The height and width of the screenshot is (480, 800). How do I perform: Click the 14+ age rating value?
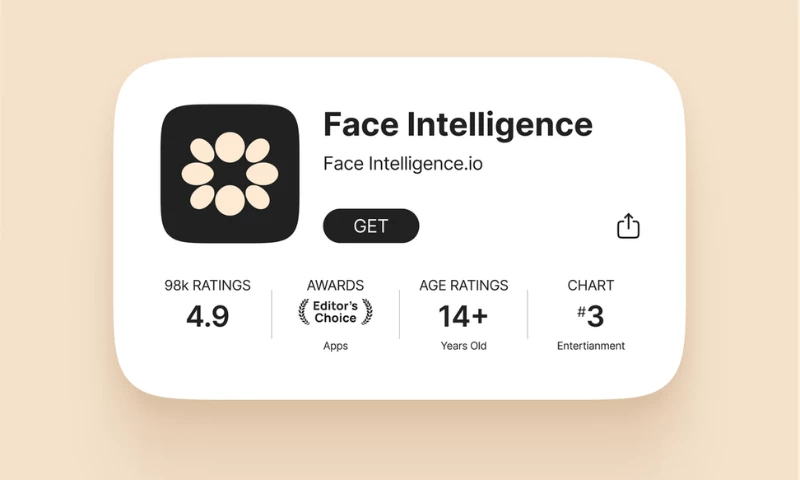(463, 316)
